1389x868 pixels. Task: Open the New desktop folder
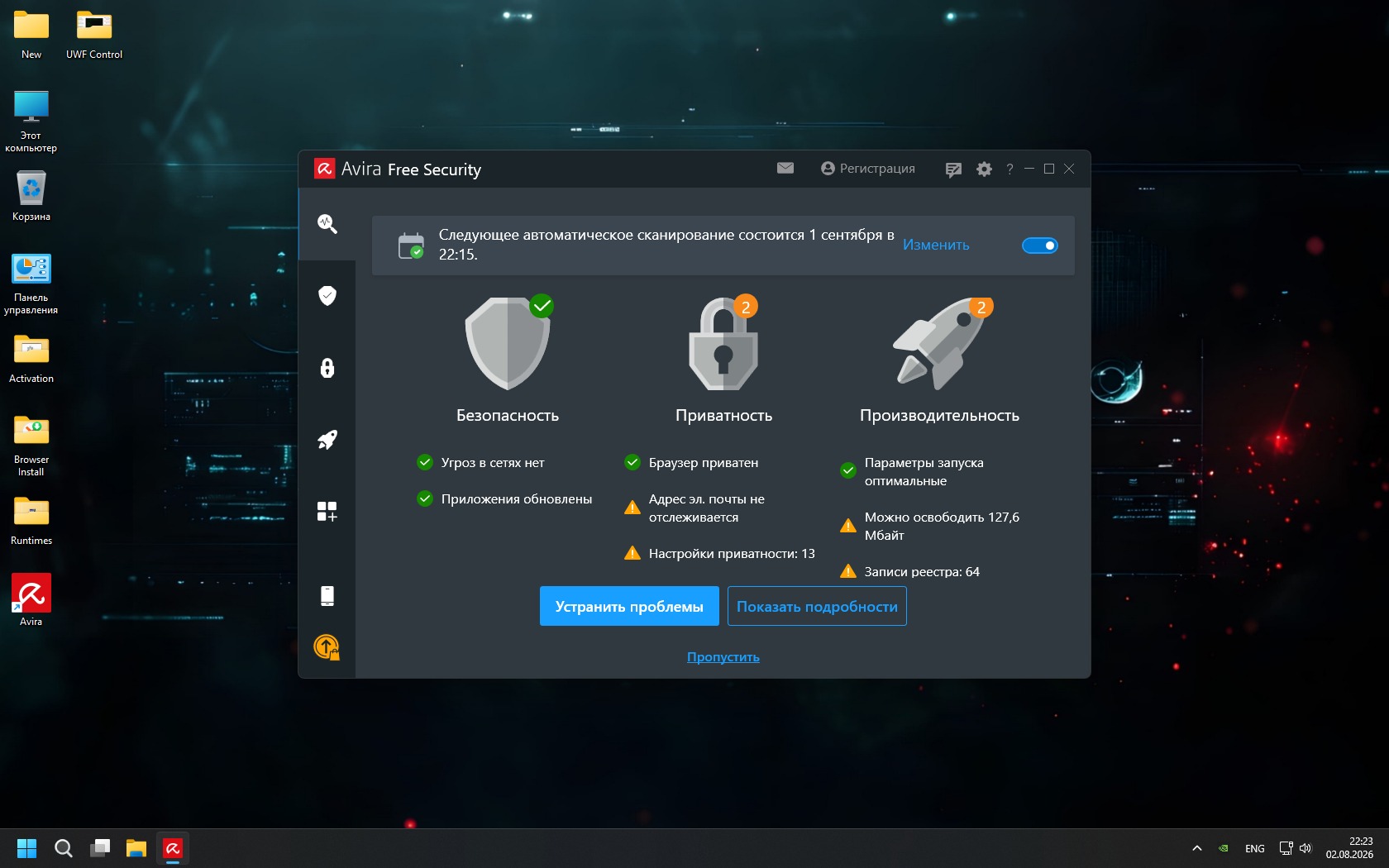[31, 35]
